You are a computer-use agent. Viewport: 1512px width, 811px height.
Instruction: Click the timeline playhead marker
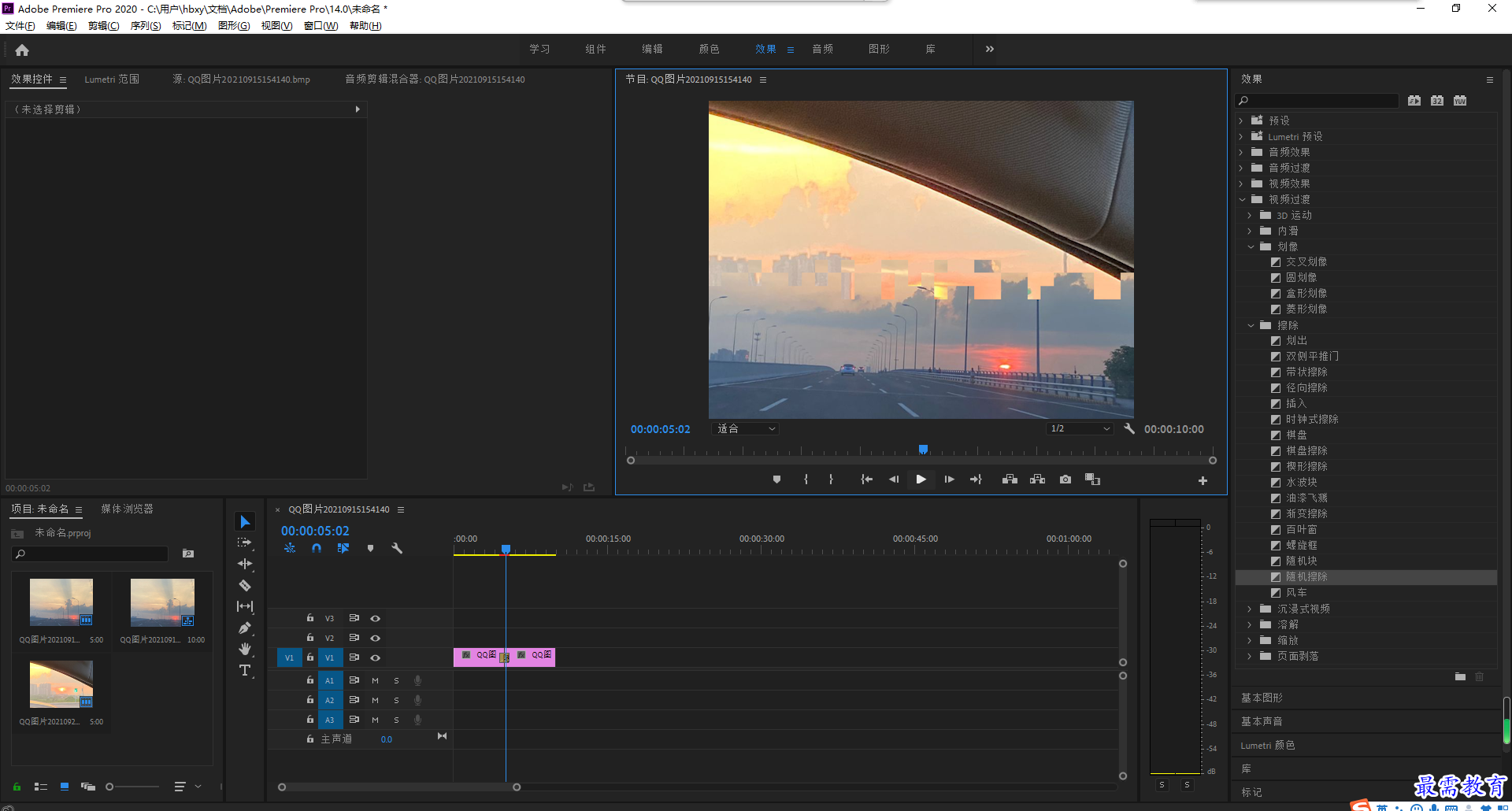[x=506, y=549]
